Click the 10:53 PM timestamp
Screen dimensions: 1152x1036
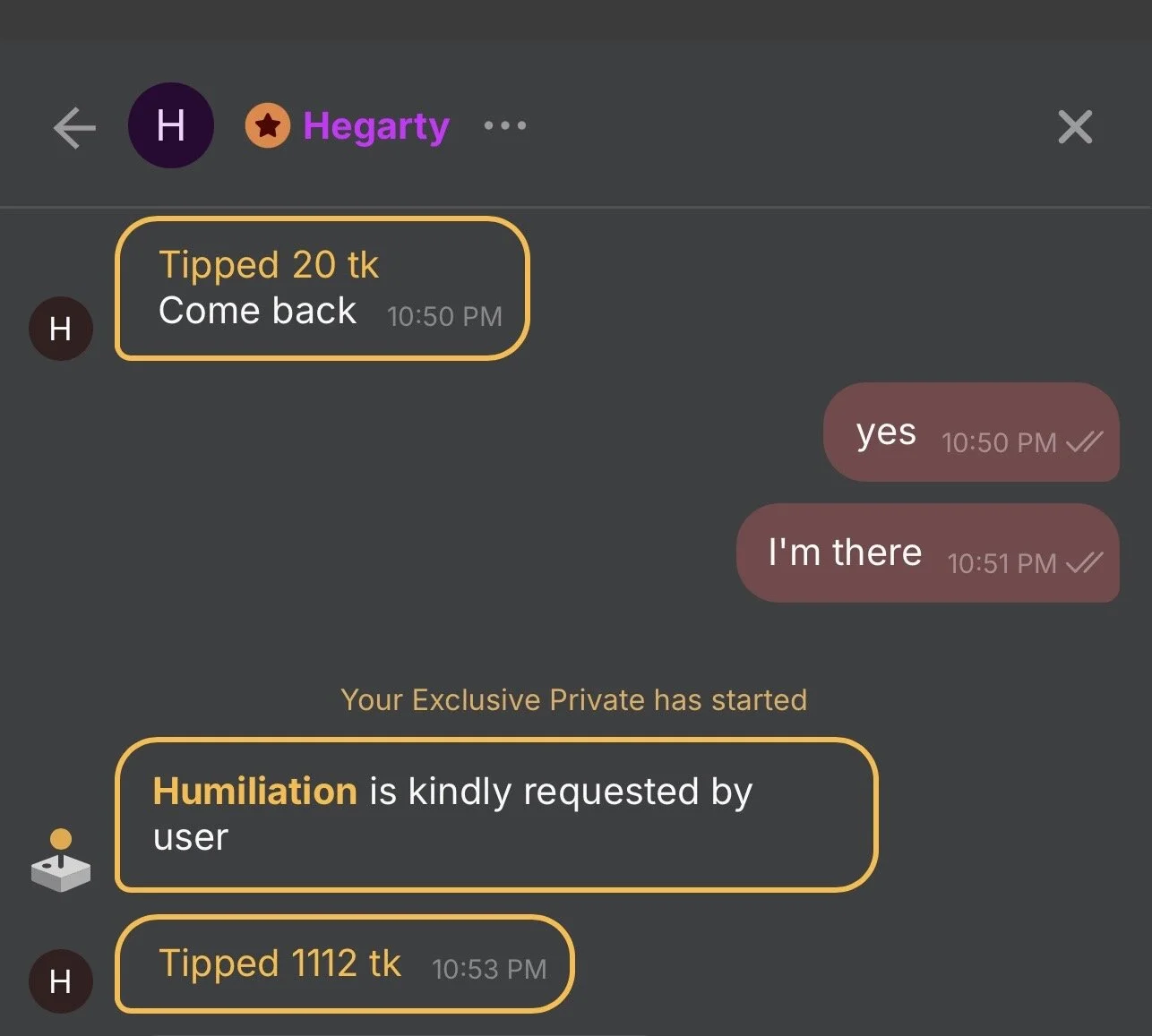[x=489, y=969]
